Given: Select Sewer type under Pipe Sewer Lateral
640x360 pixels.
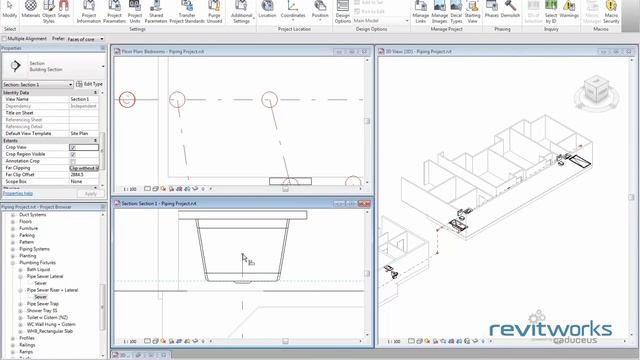Looking at the screenshot, I should click(40, 283).
